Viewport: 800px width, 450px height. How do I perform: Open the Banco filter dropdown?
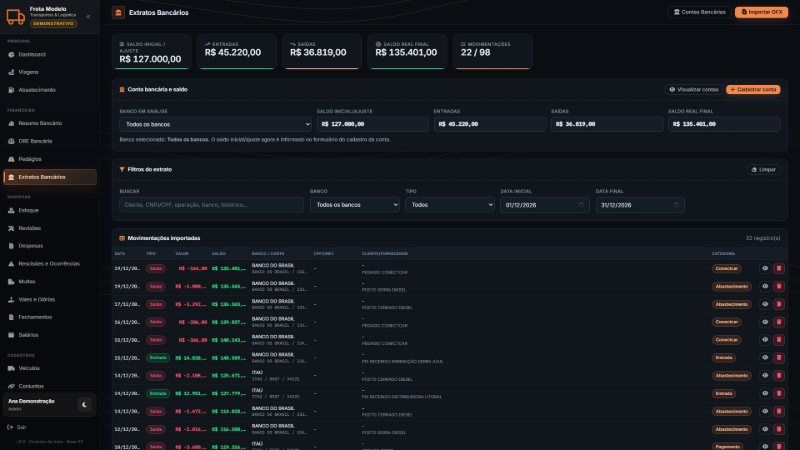click(355, 205)
